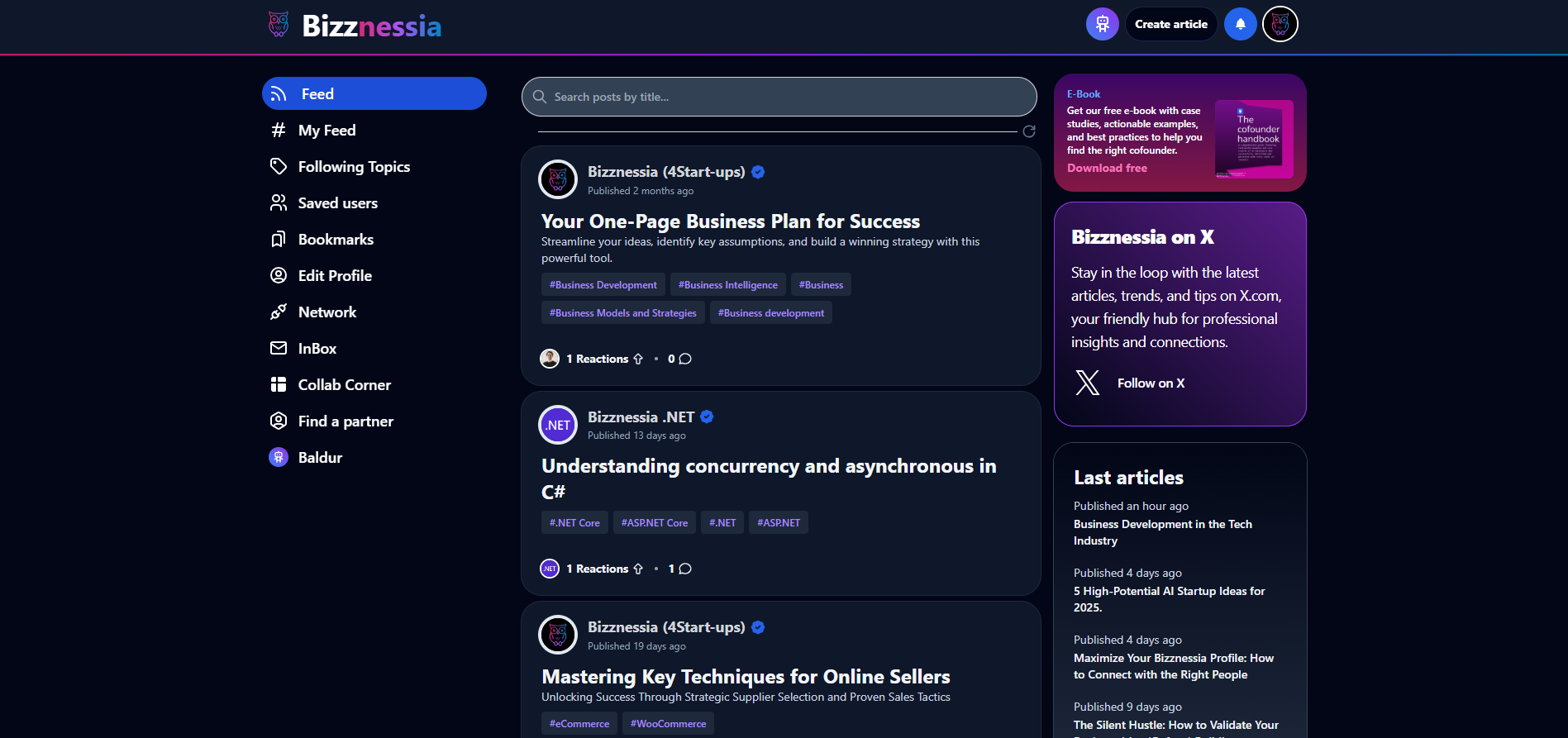
Task: Open Mastering Key Techniques for Online Sellers
Action: pyautogui.click(x=746, y=677)
